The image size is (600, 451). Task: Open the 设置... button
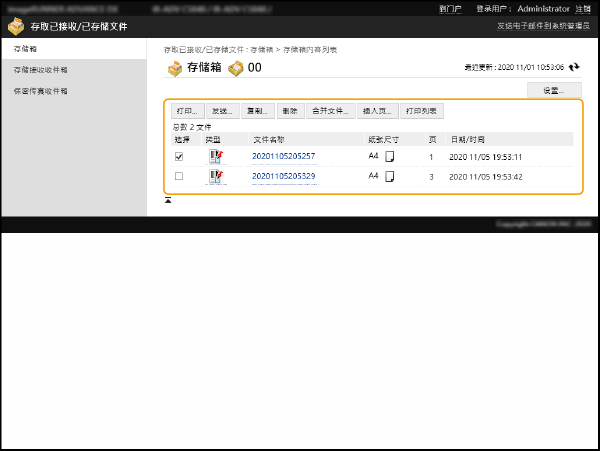(553, 90)
